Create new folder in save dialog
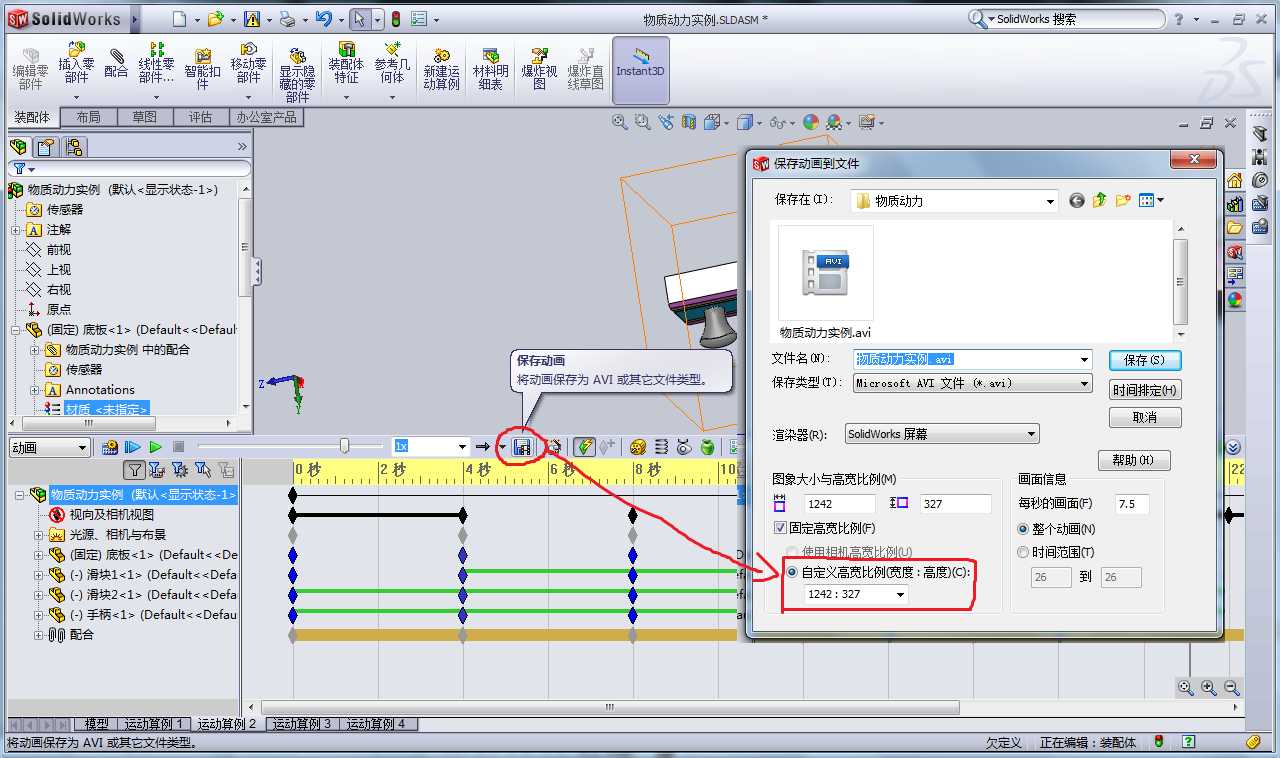The height and width of the screenshot is (758, 1280). click(x=1123, y=200)
